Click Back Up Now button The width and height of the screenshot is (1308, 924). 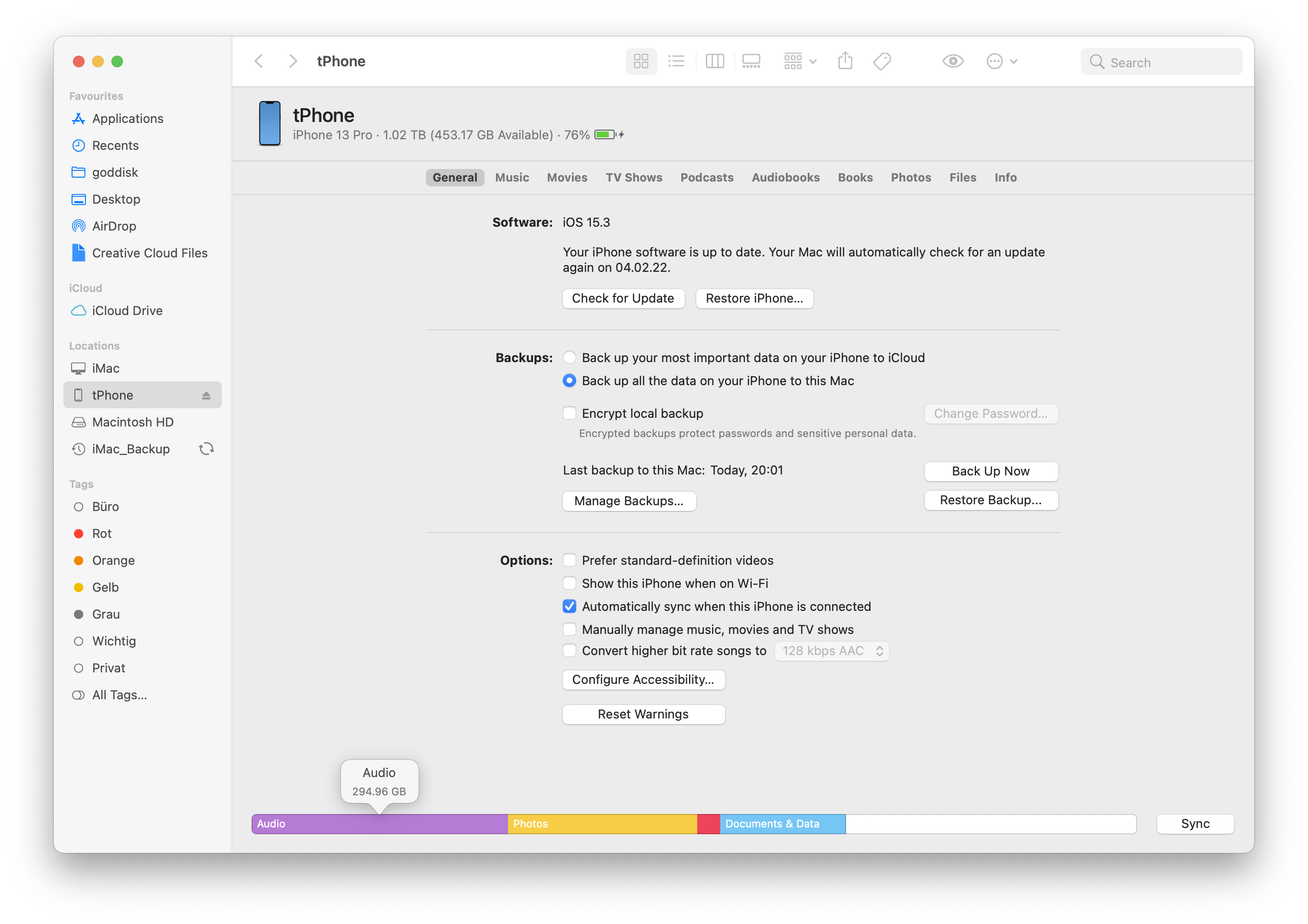point(990,471)
